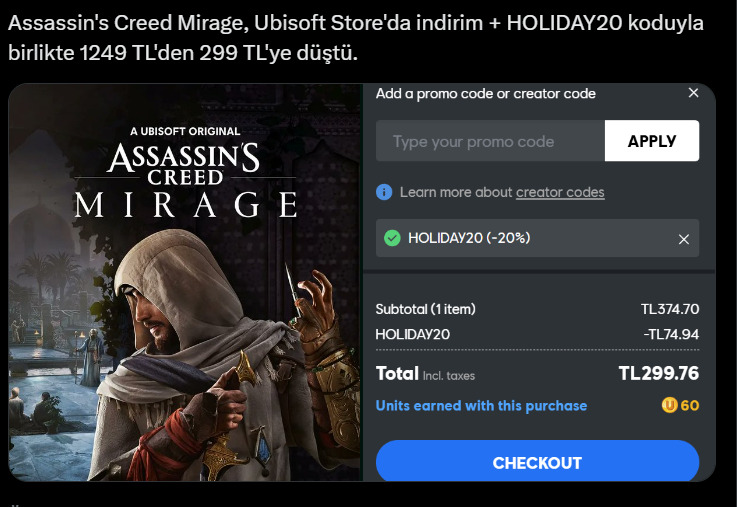Close the promo code panel

[x=693, y=93]
